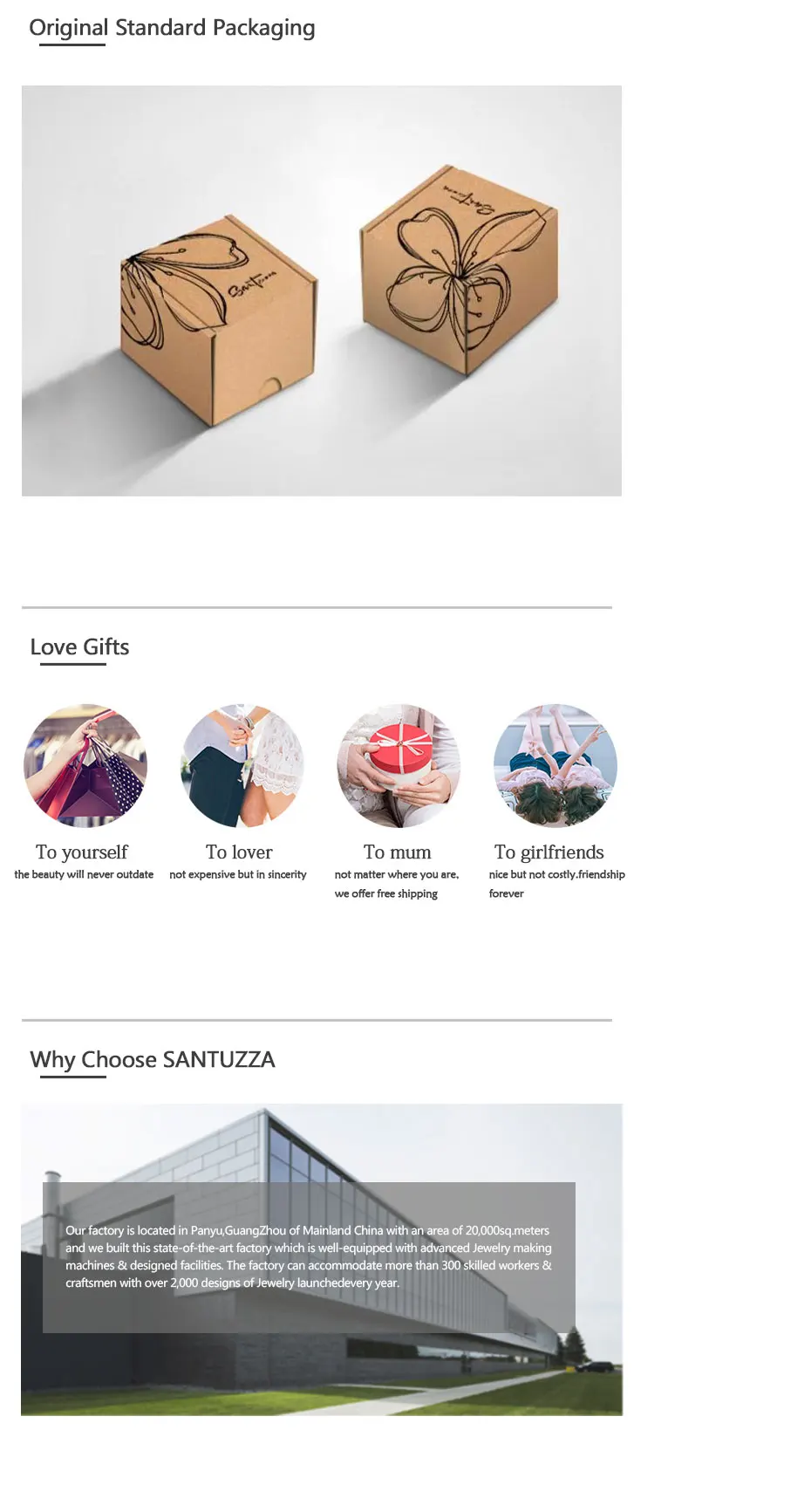Click the factory building photo
This screenshot has height=1512, width=811.
tap(322, 1259)
